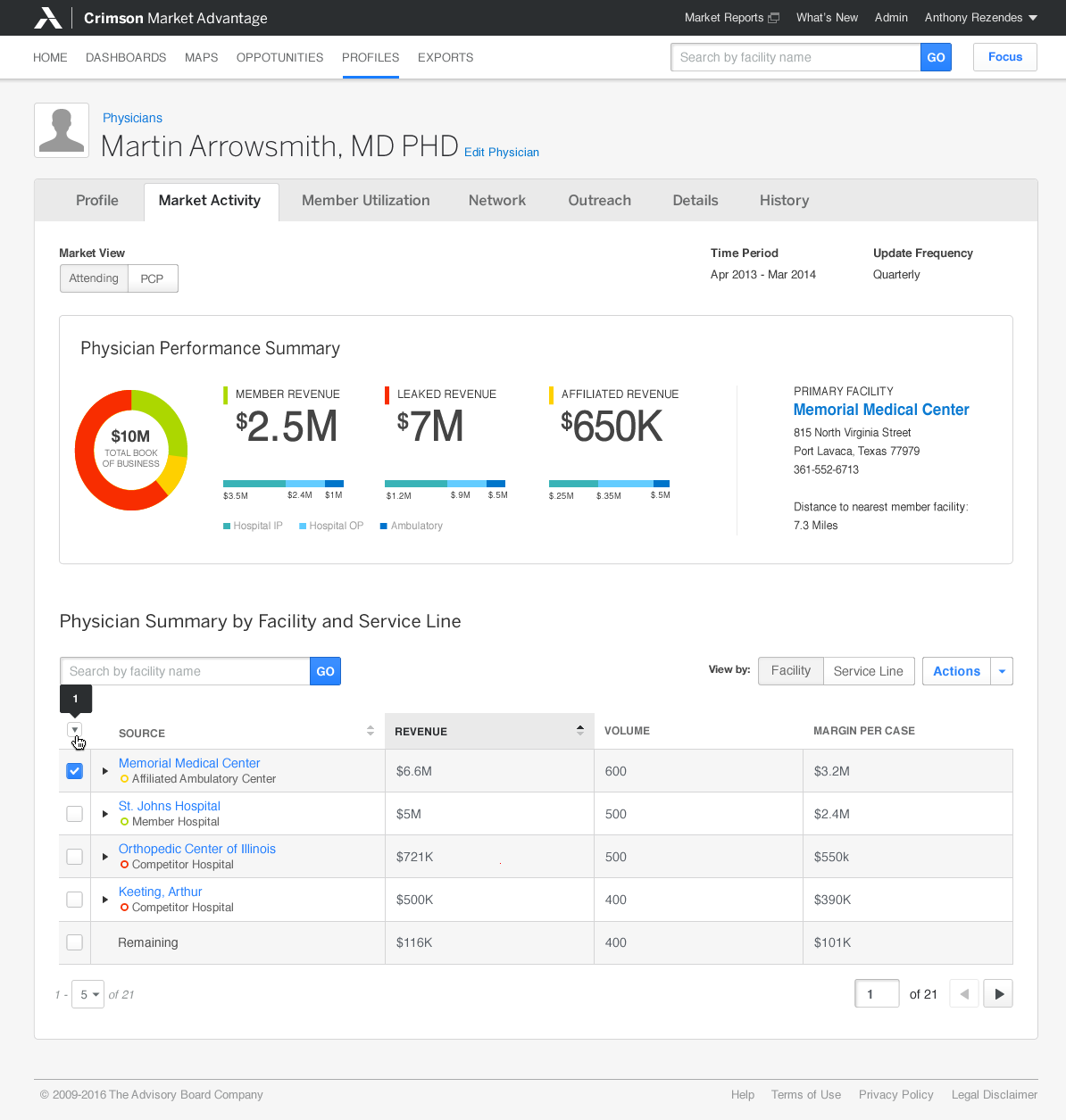The width and height of the screenshot is (1066, 1120).
Task: Go to next page with right arrow
Action: (998, 993)
